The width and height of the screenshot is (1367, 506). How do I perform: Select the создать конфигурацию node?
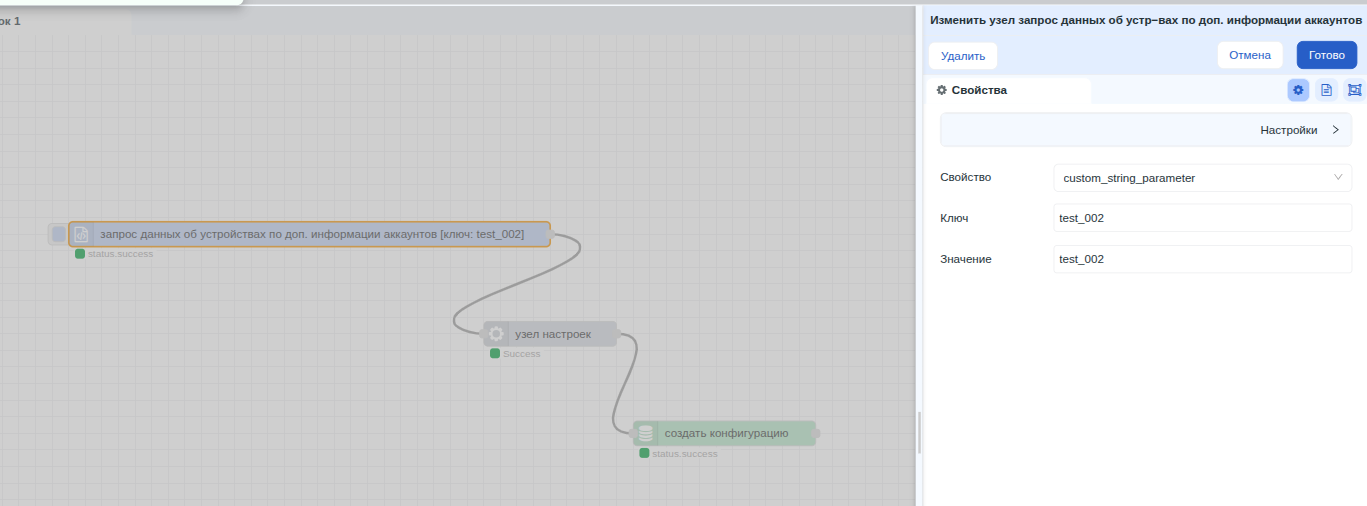tap(725, 433)
